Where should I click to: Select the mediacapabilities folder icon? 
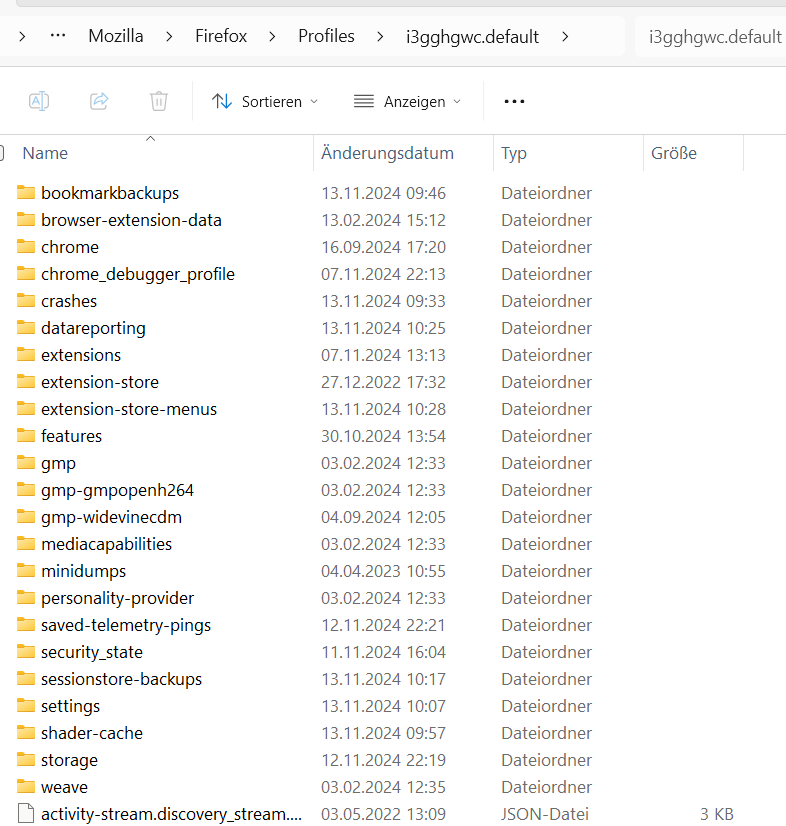pos(26,543)
